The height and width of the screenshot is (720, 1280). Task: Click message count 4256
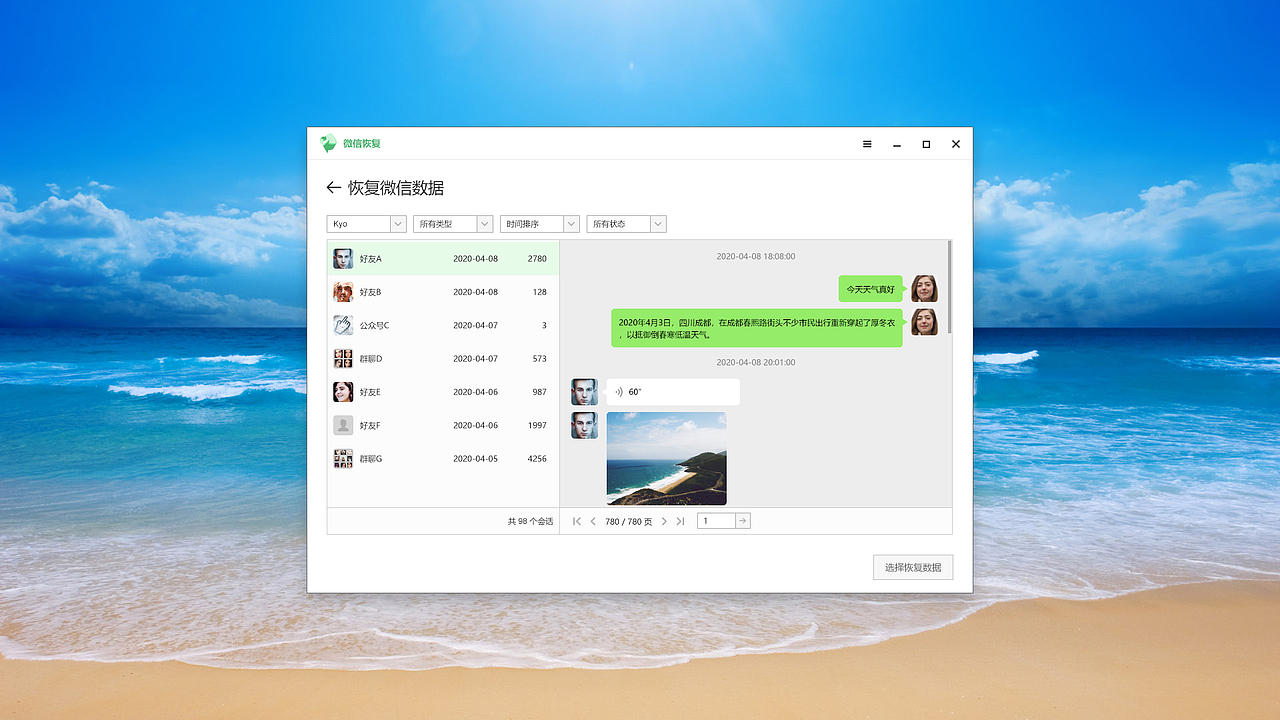click(537, 458)
